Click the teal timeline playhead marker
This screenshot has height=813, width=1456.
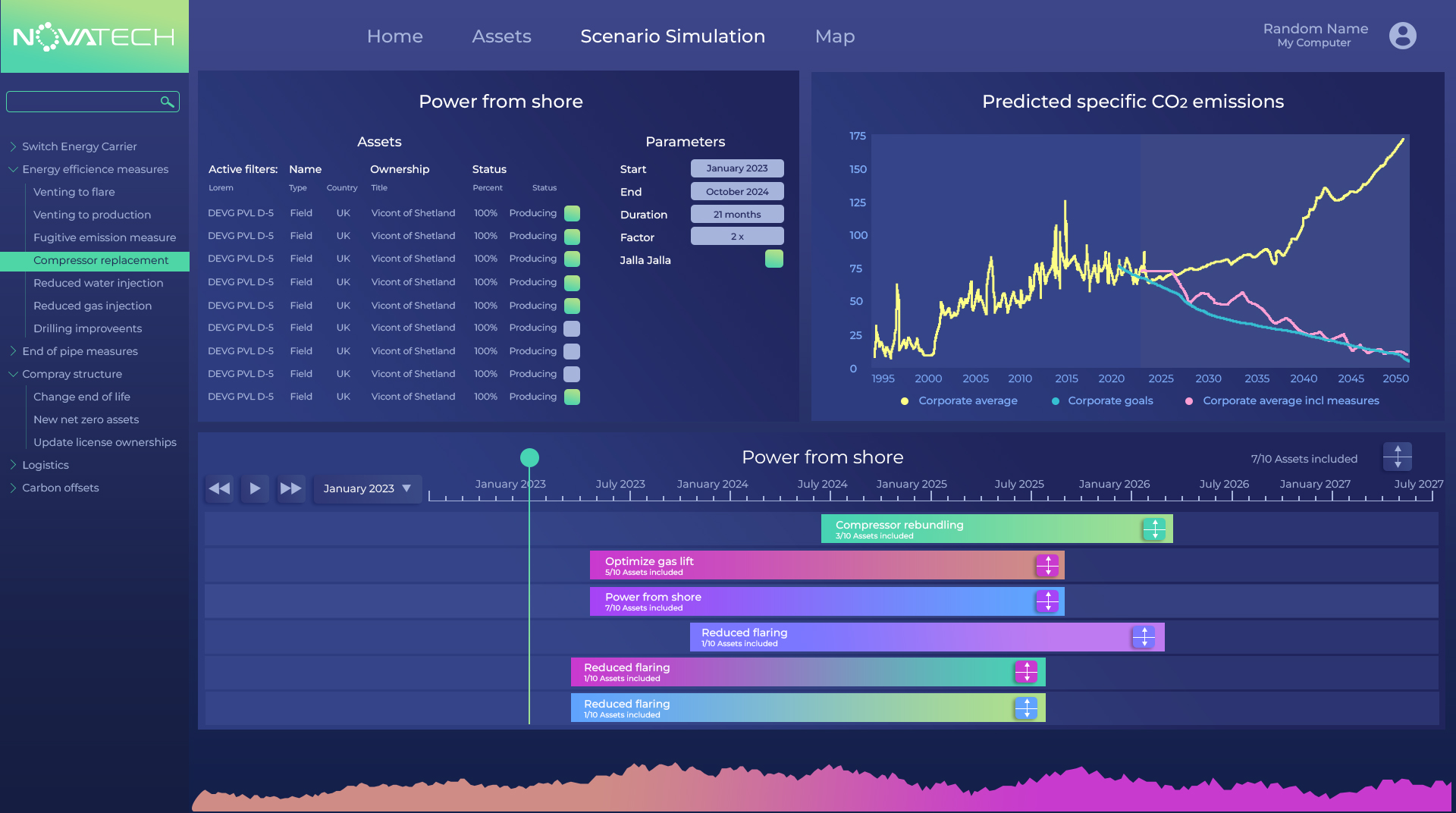point(529,457)
